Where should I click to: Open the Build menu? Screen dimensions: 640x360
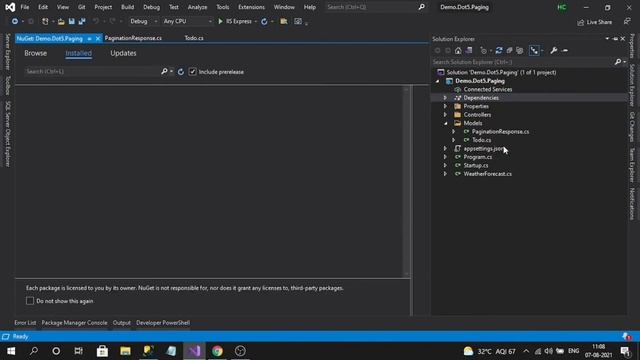click(127, 7)
